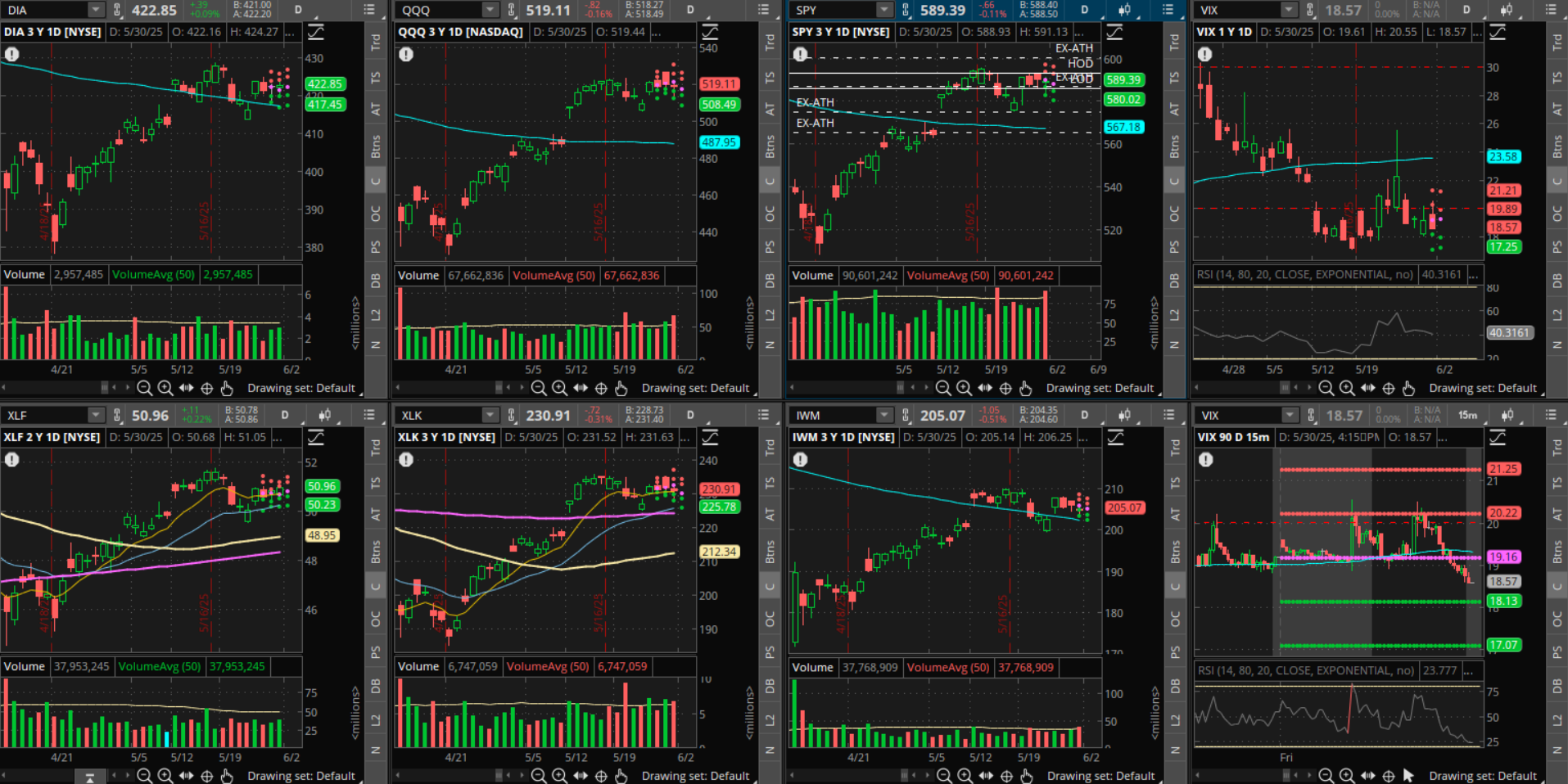Click the symbol link icon beside SPY
1568x784 pixels.
(x=906, y=10)
